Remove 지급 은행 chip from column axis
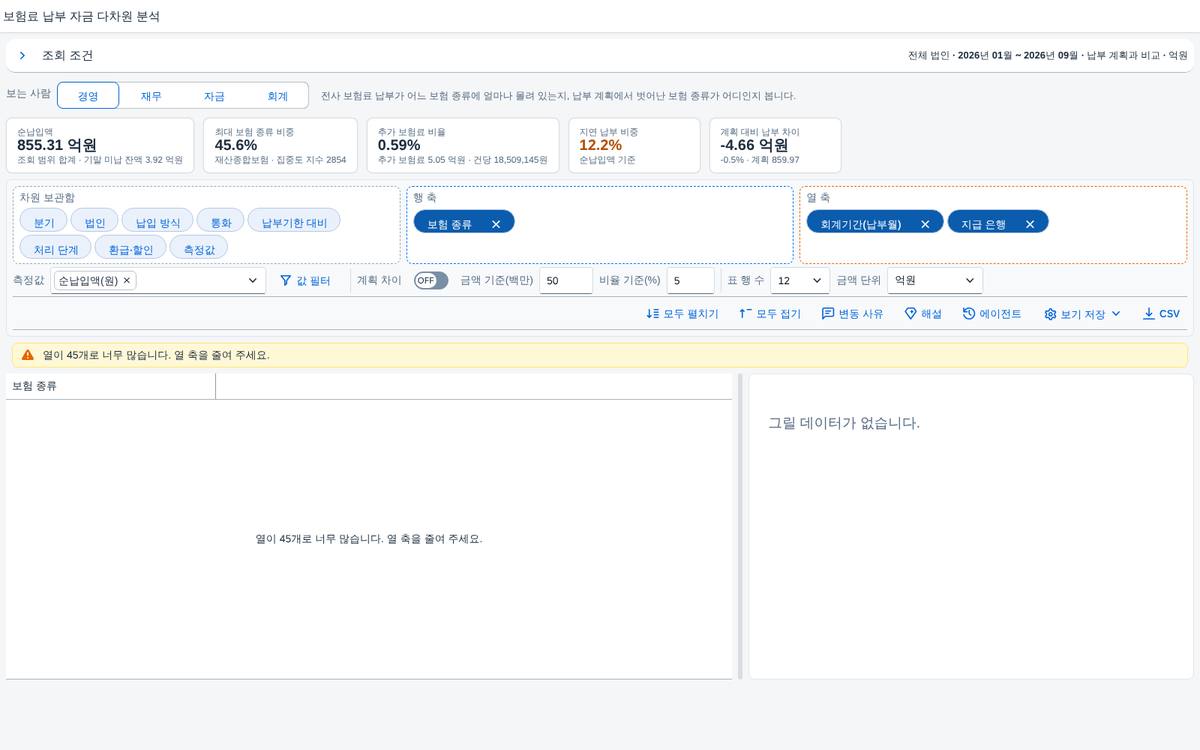 pos(1030,224)
